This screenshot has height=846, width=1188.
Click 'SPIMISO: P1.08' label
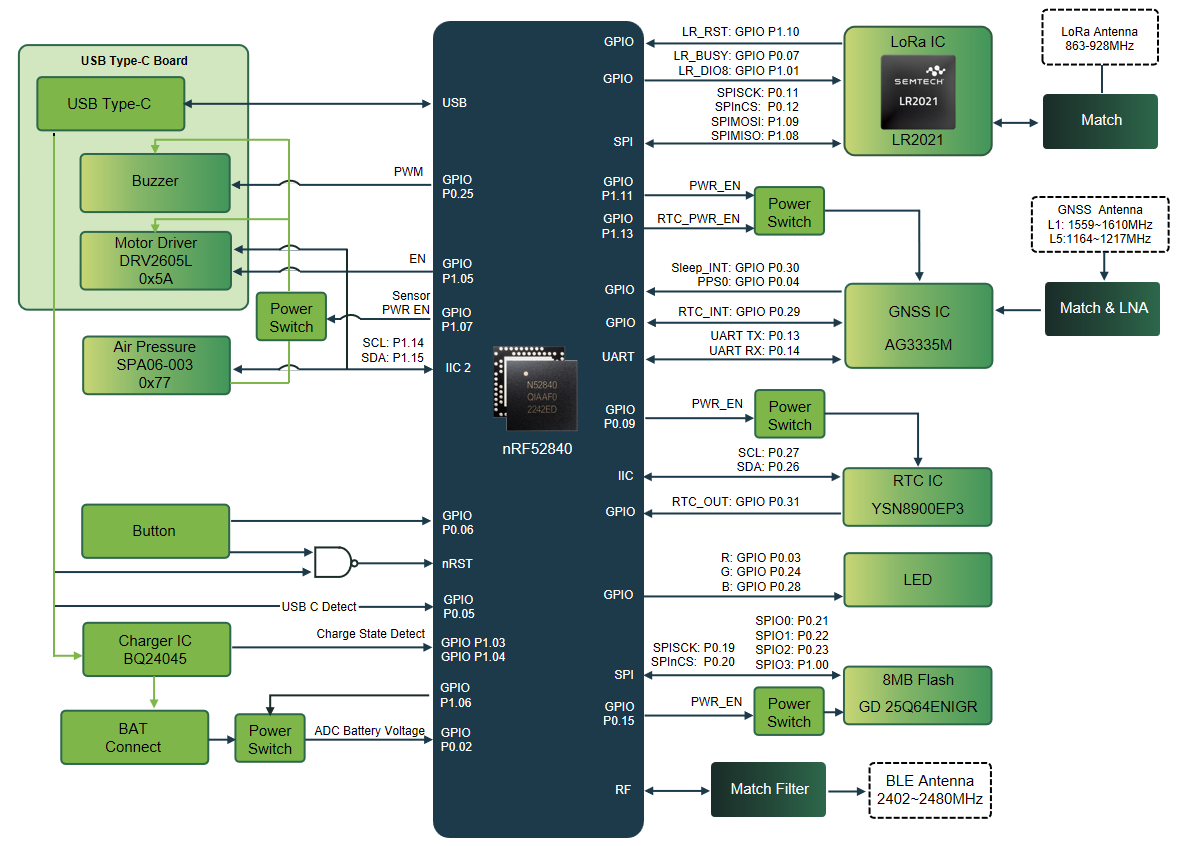(x=755, y=136)
